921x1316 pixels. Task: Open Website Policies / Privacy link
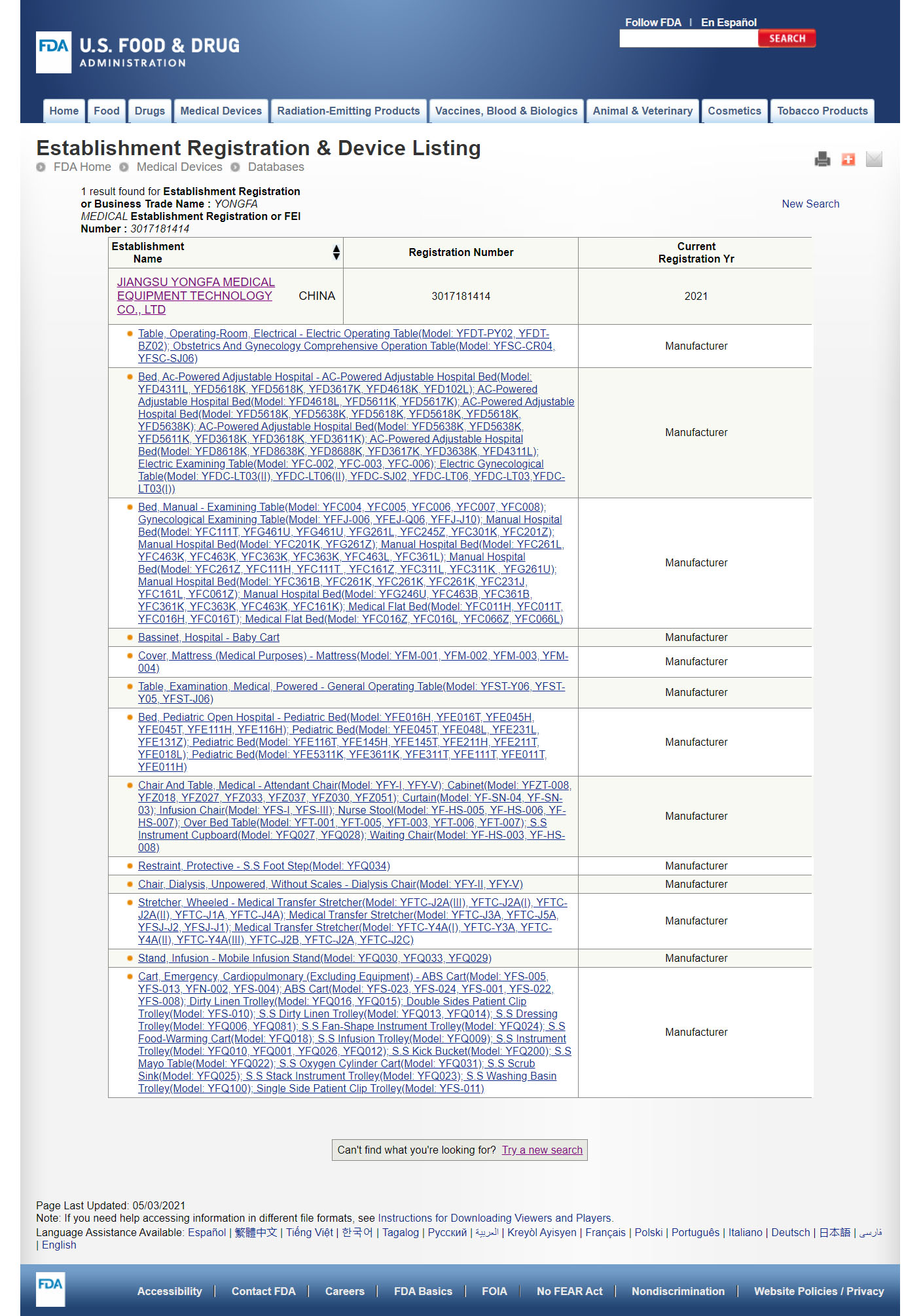pyautogui.click(x=819, y=1291)
